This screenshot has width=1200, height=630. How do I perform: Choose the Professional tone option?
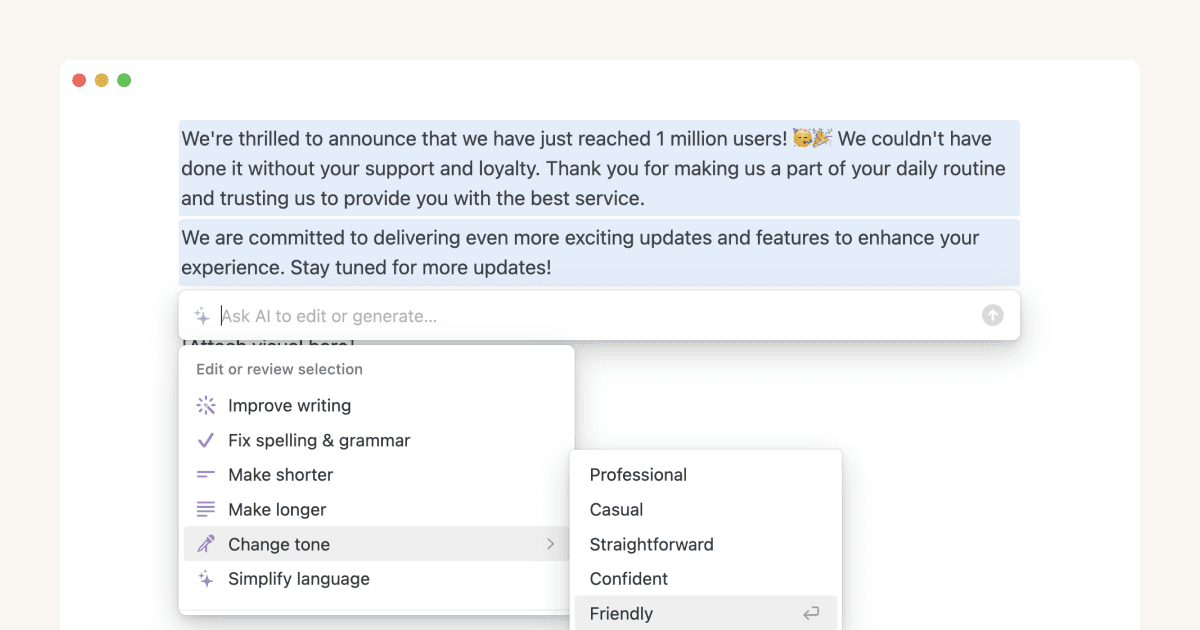639,474
